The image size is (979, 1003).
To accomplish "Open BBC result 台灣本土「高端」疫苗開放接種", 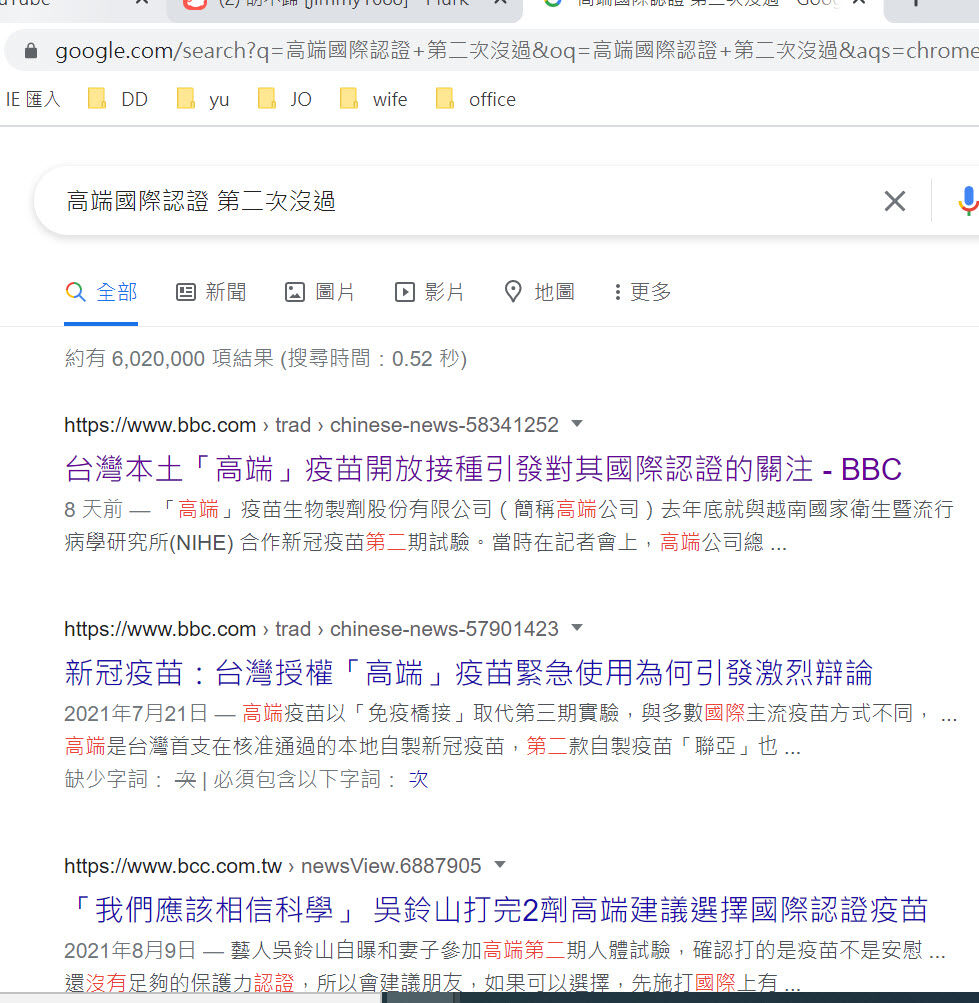I will (x=483, y=469).
